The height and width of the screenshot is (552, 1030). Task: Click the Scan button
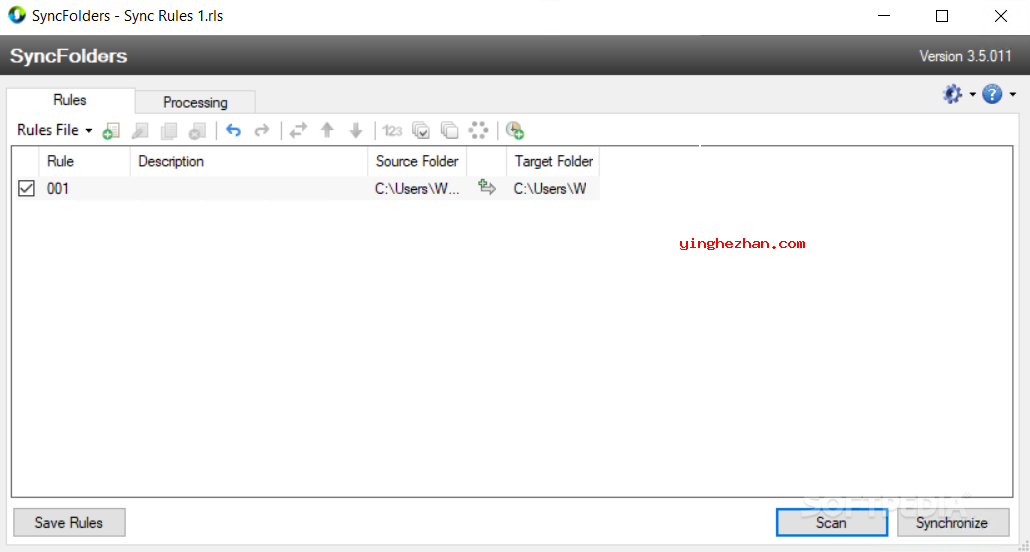pos(831,522)
